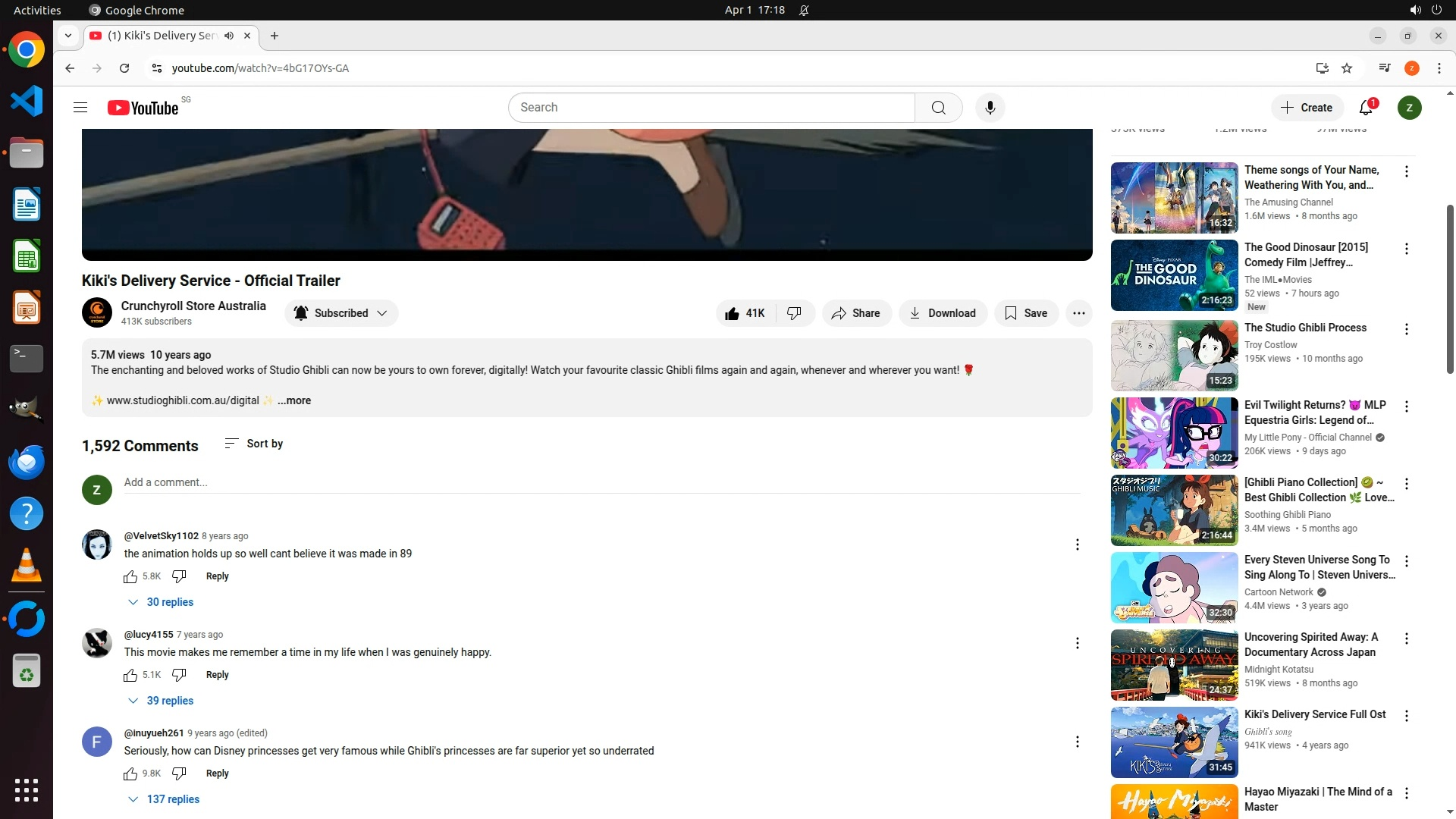1456x819 pixels.
Task: Open the YouTube notifications bell
Action: tap(1366, 108)
